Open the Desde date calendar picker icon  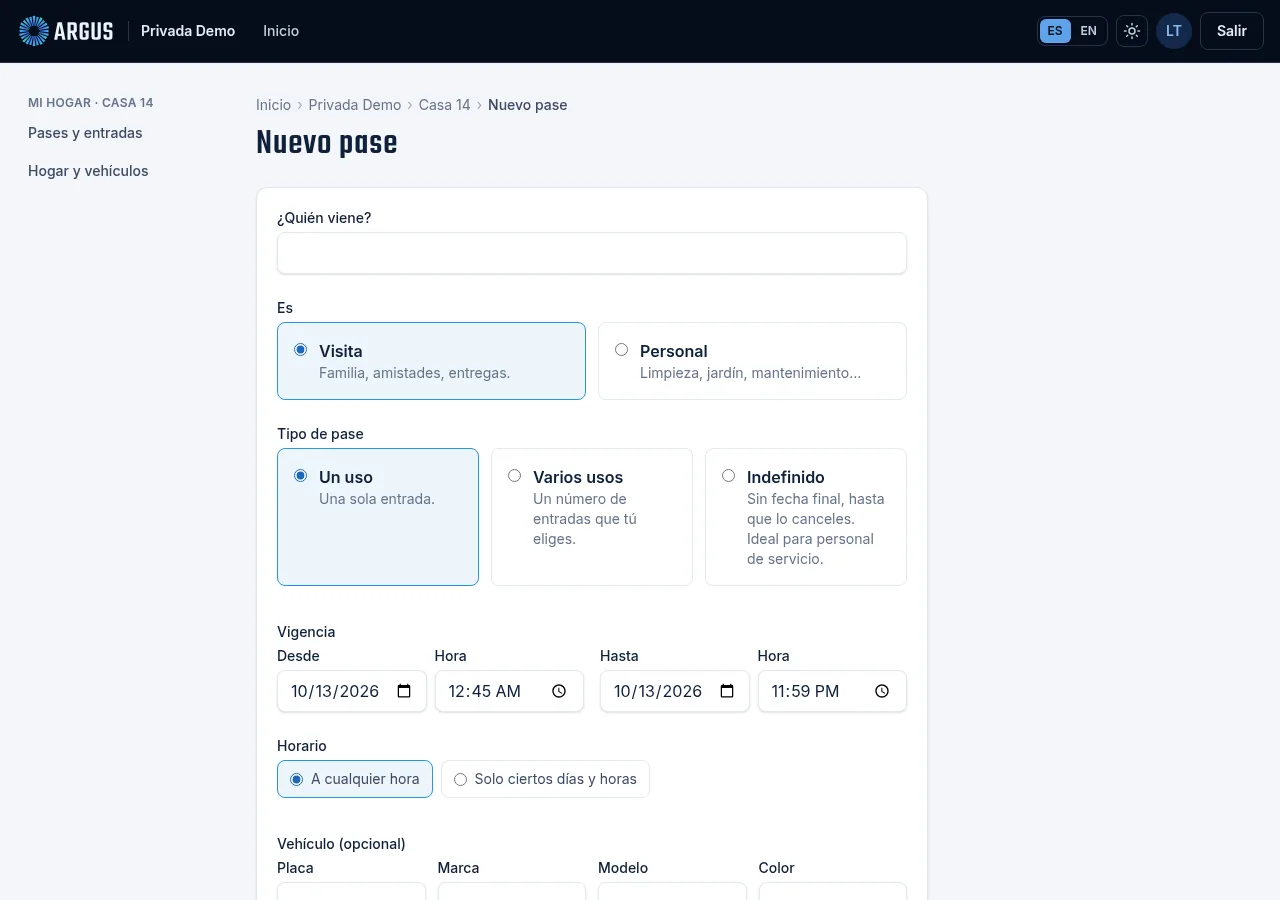tap(404, 691)
